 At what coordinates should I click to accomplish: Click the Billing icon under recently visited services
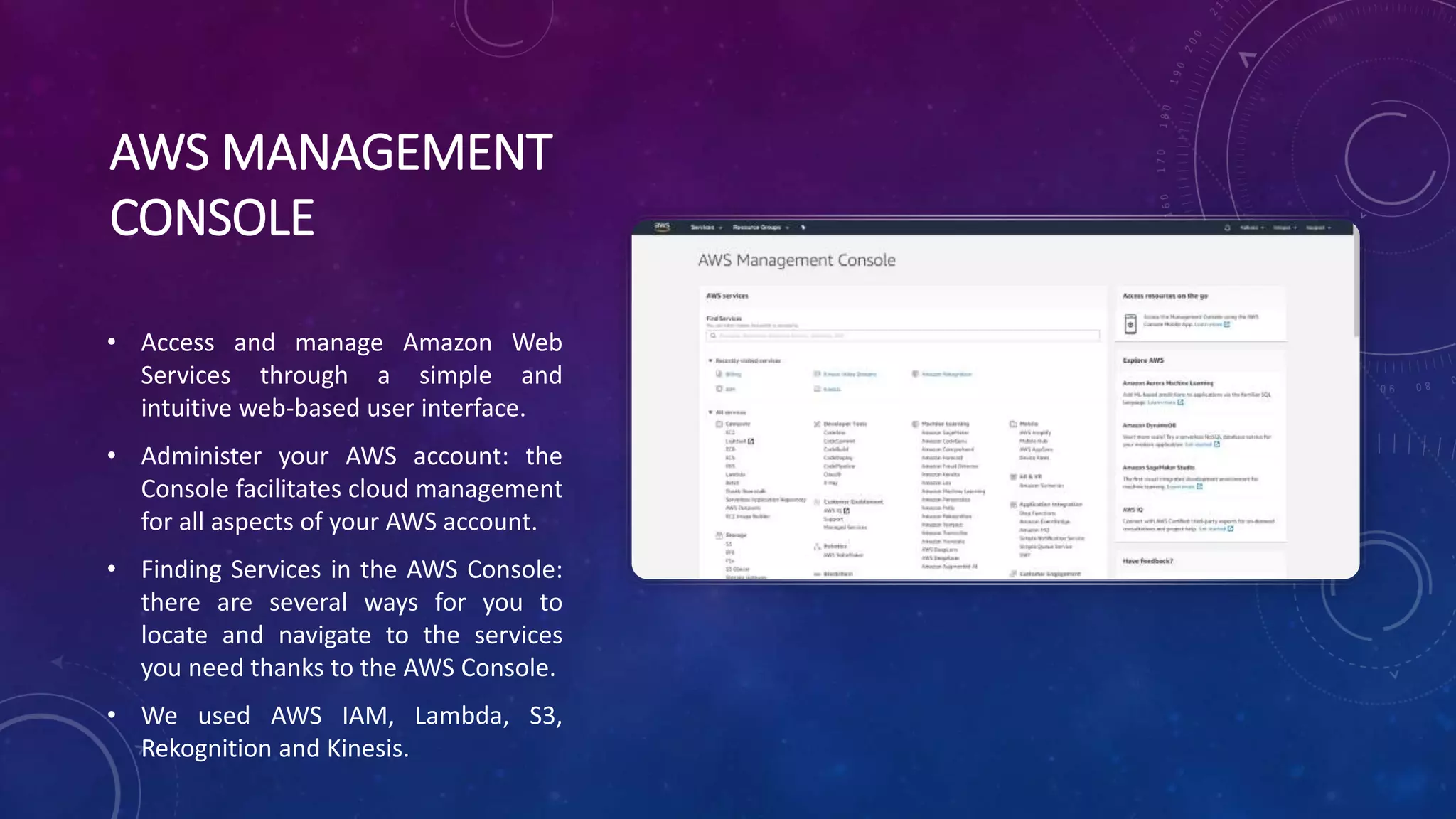719,374
